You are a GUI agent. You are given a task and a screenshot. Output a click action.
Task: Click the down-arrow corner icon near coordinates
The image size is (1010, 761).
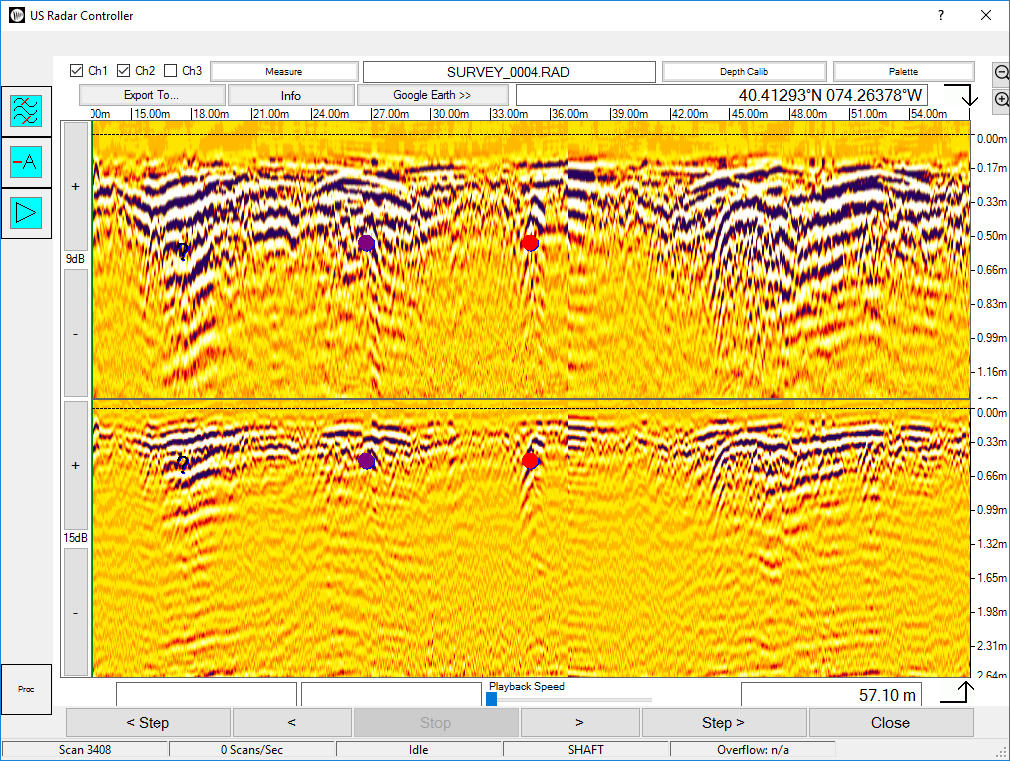click(x=962, y=95)
